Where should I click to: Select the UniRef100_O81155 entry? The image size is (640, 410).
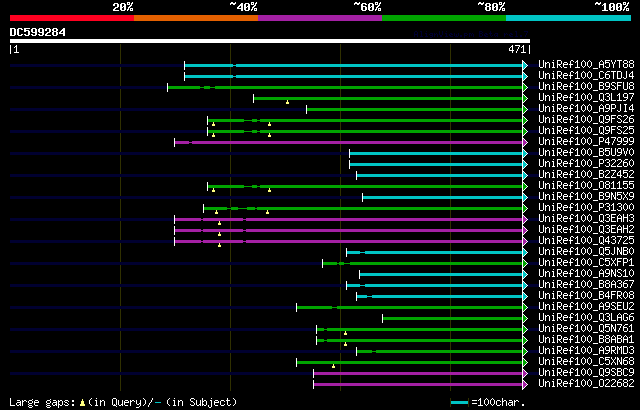(x=586, y=186)
